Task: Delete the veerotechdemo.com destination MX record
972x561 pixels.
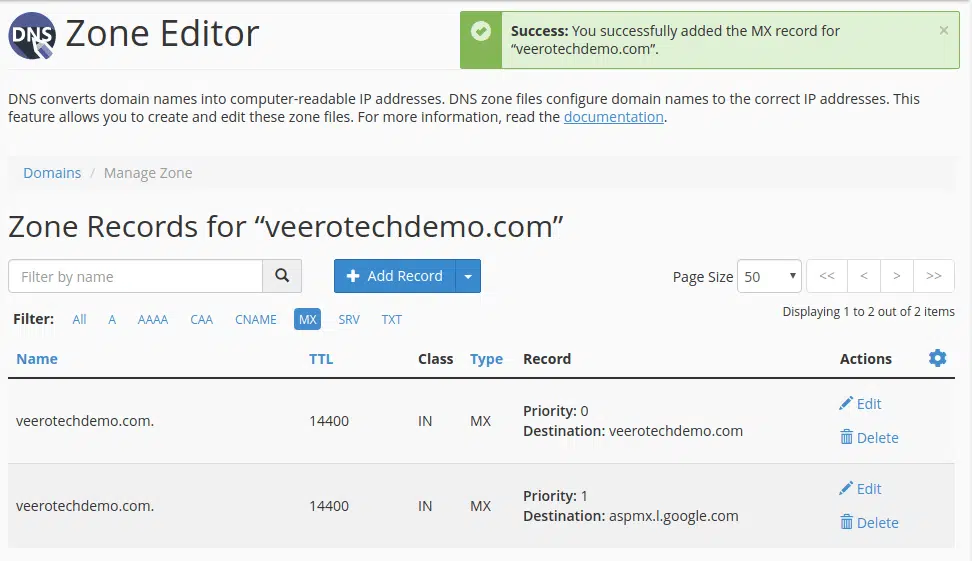Action: [869, 438]
